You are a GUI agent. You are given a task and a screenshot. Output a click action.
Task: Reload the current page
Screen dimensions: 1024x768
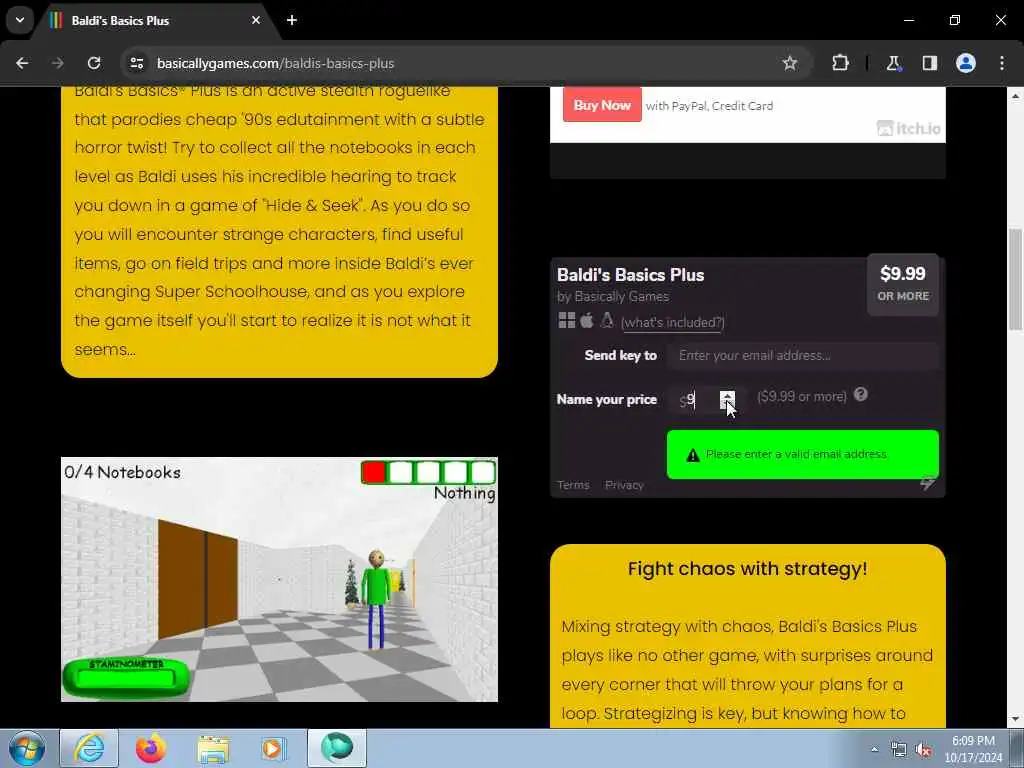click(x=94, y=63)
